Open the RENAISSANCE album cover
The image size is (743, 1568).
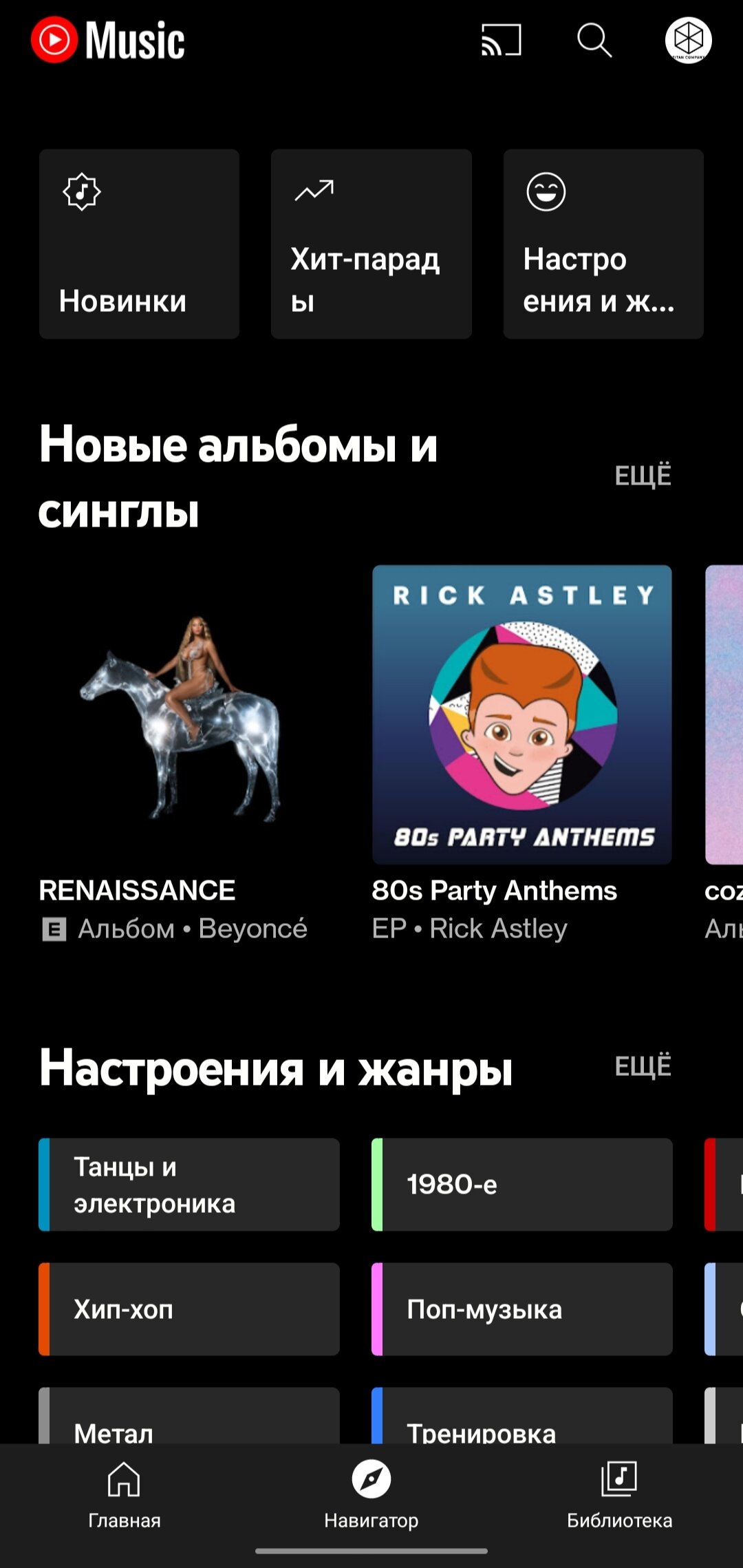pos(189,714)
